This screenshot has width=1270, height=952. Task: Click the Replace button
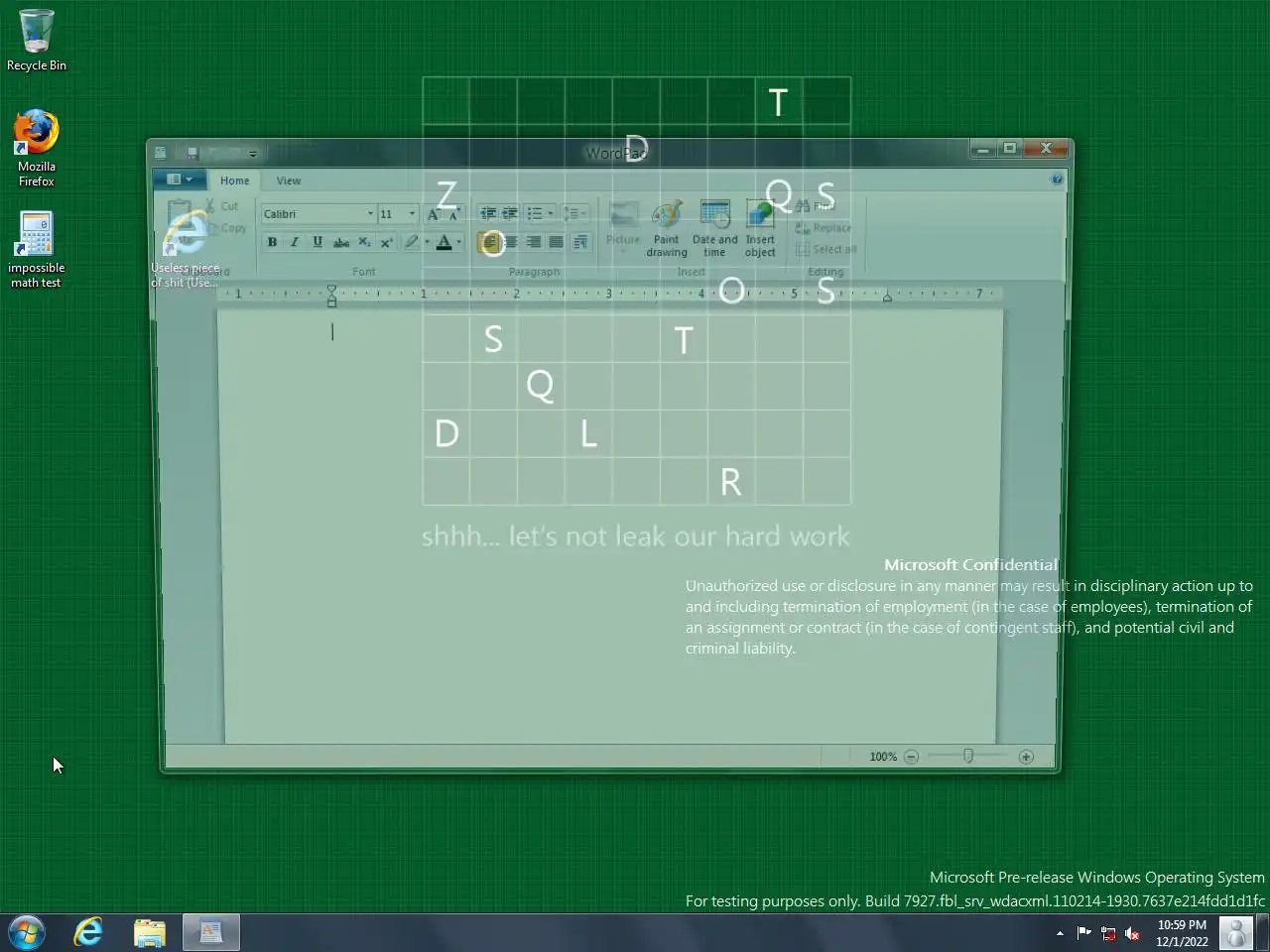[x=824, y=228]
